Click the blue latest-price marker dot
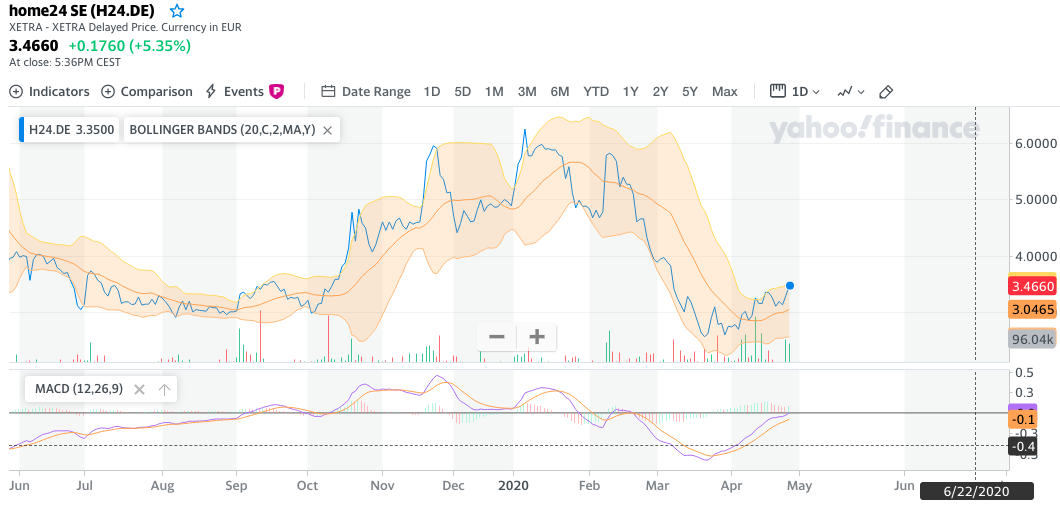 (790, 286)
